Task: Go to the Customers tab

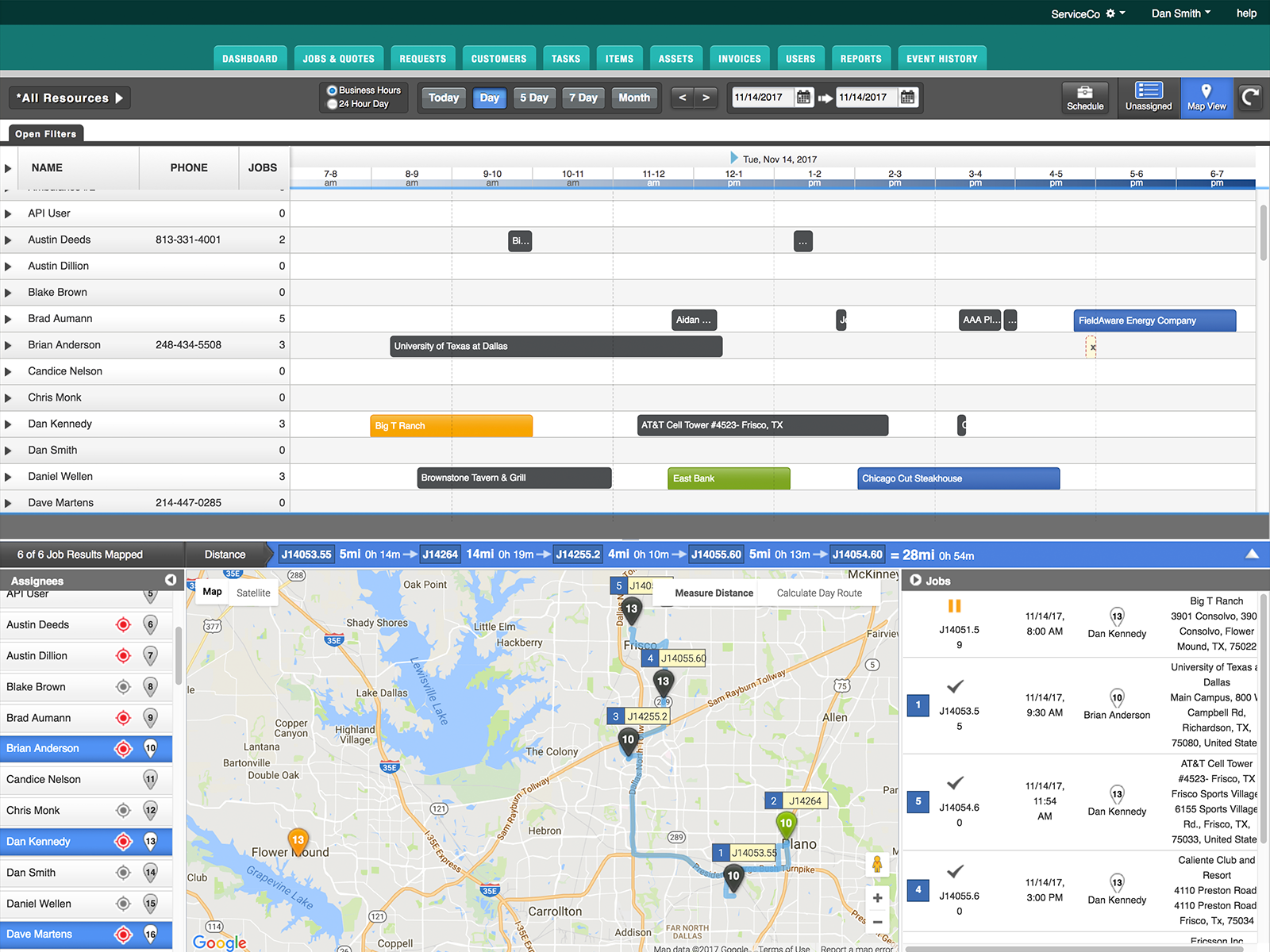Action: [x=499, y=59]
